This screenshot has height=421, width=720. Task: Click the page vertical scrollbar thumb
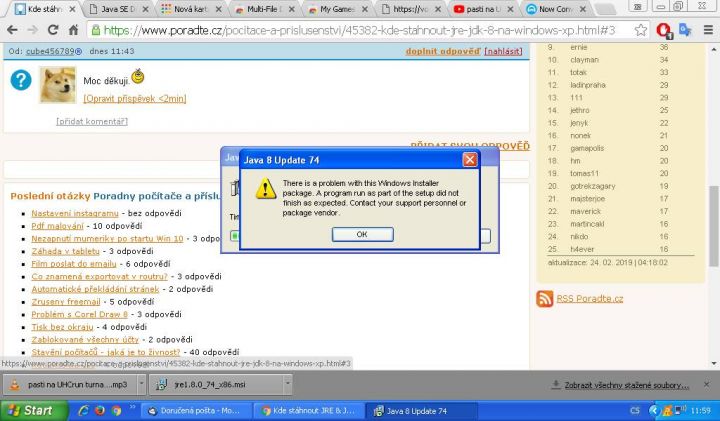(x=714, y=226)
